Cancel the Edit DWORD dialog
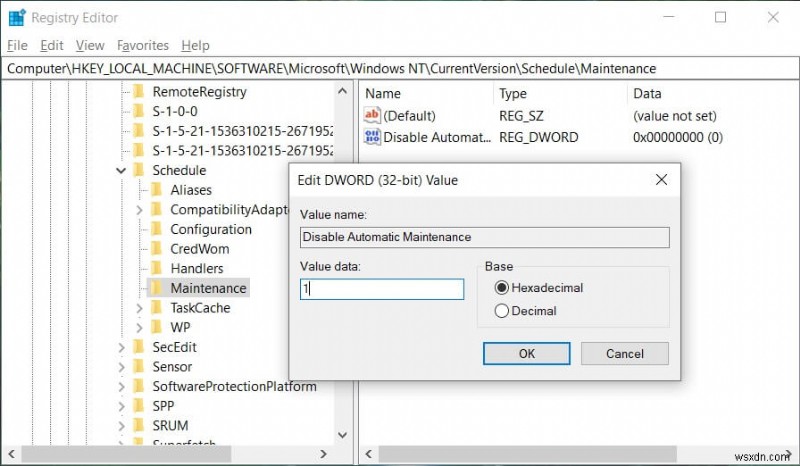 pos(624,354)
